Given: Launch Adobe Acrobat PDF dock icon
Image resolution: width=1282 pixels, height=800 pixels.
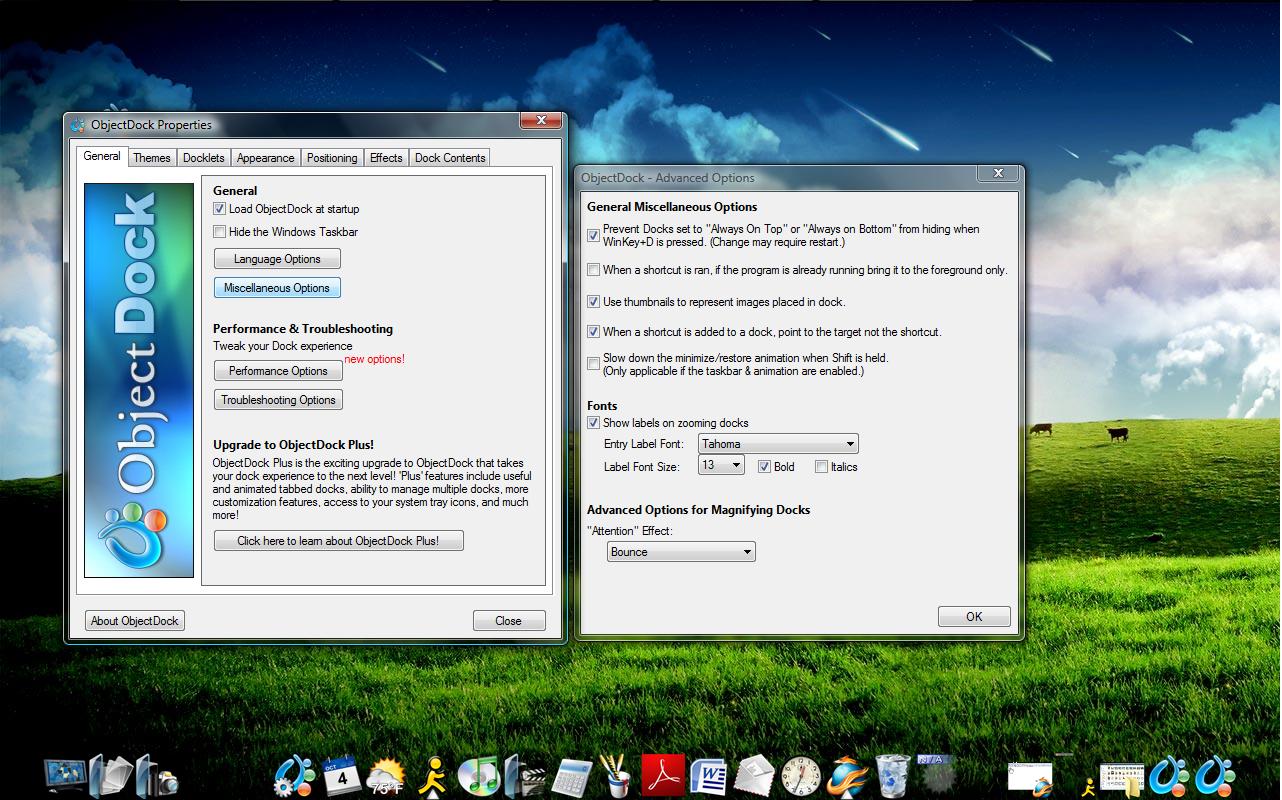Looking at the screenshot, I should (663, 775).
